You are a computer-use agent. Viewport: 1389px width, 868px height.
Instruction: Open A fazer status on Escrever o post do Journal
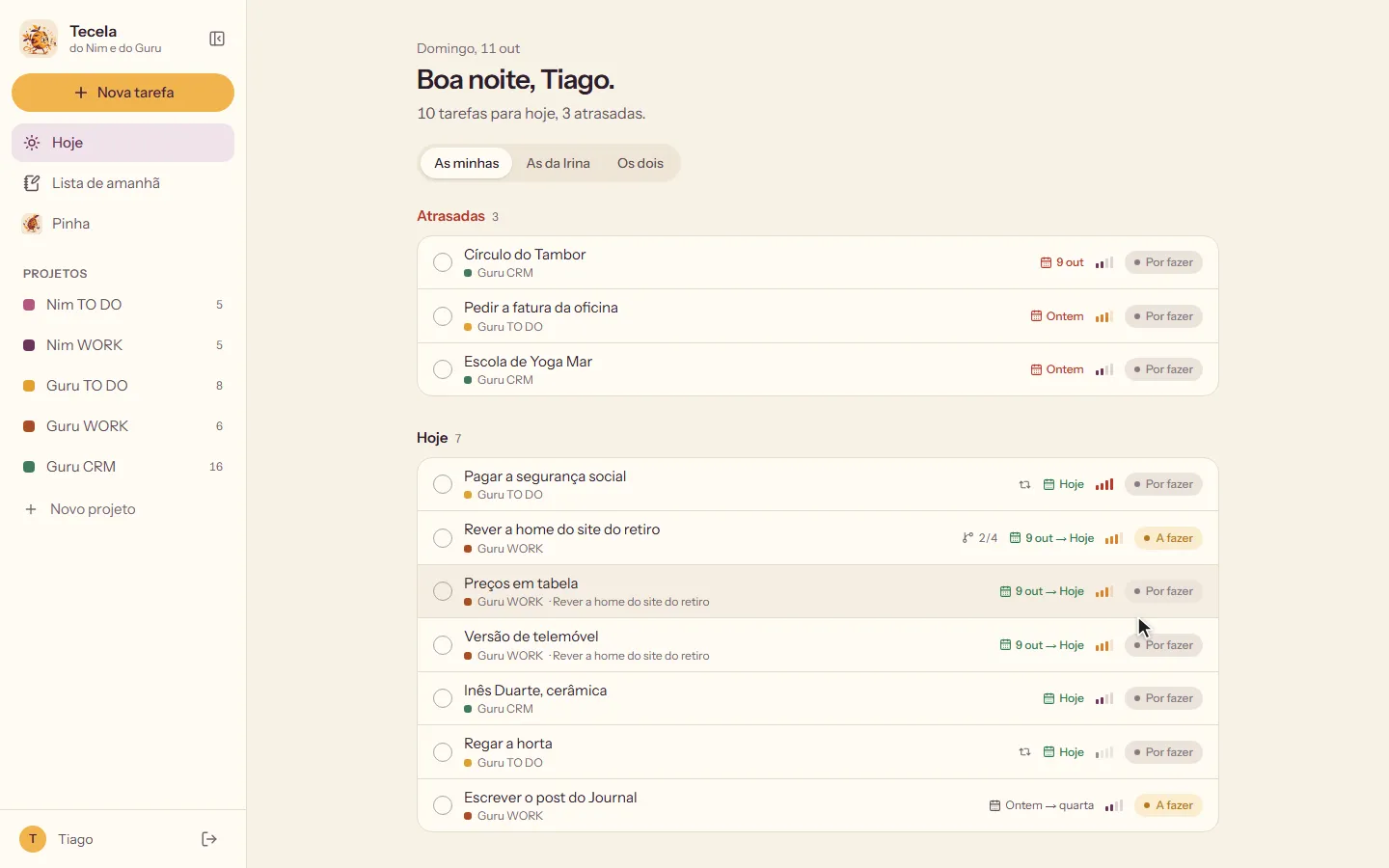[1168, 805]
